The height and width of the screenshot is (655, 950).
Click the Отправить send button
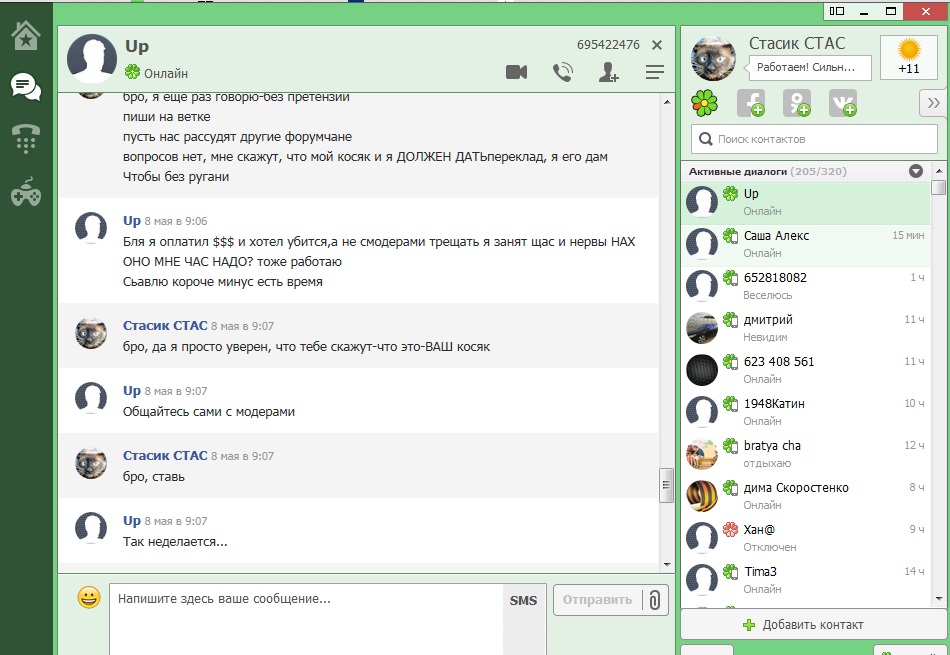coord(597,600)
